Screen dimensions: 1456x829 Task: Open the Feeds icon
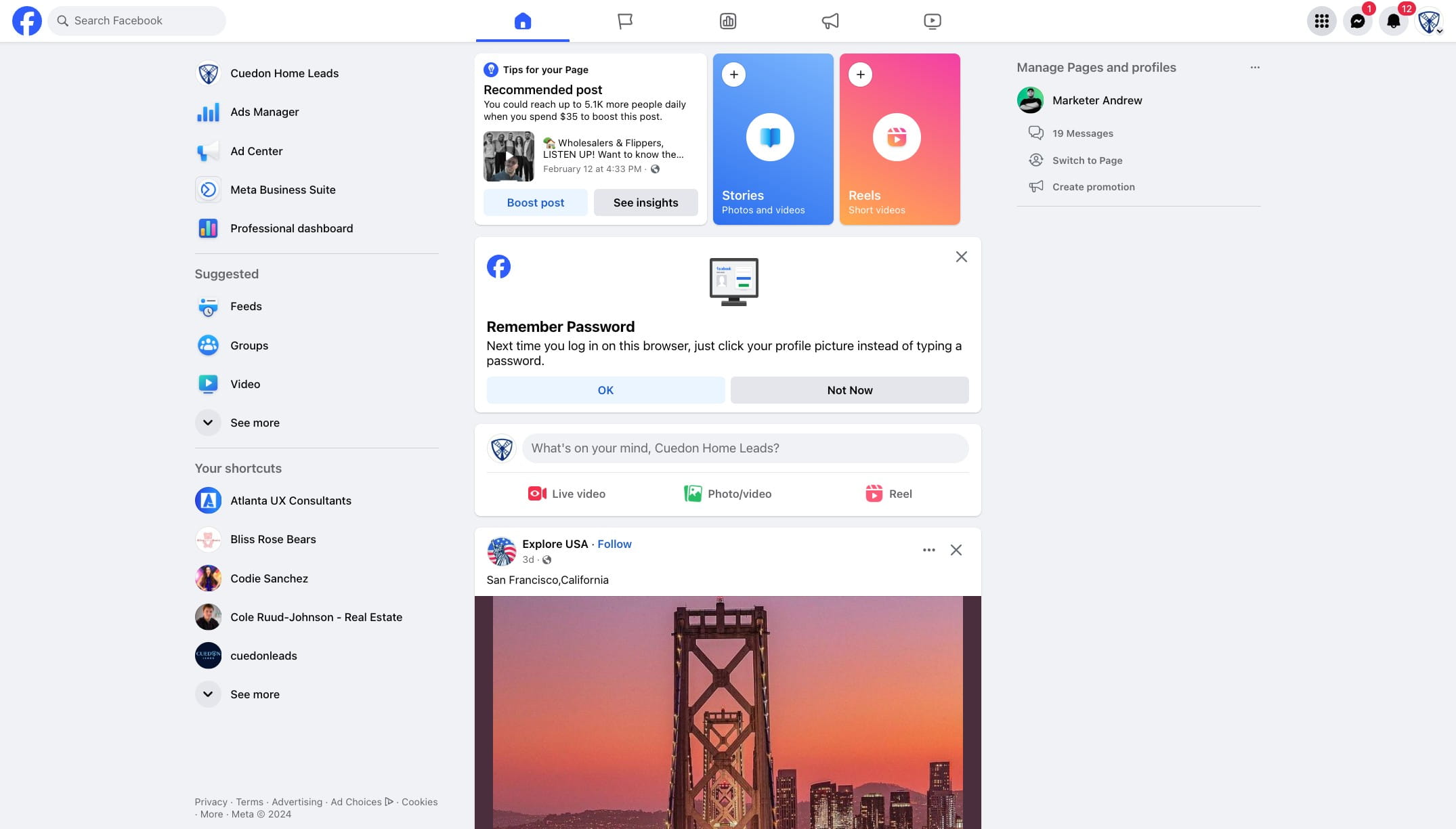pyautogui.click(x=208, y=306)
